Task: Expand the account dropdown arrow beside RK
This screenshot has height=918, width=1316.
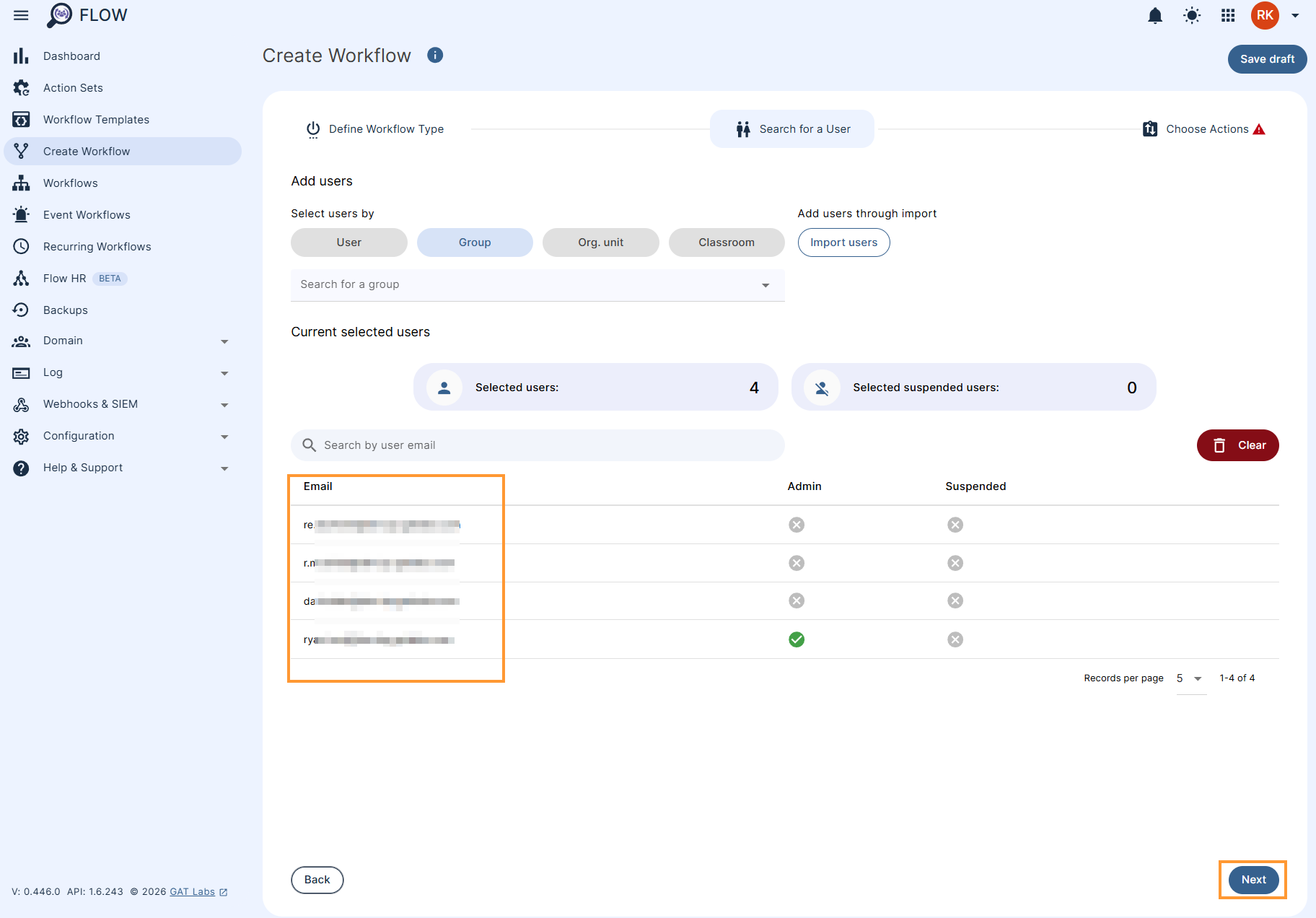Action: [x=1295, y=16]
